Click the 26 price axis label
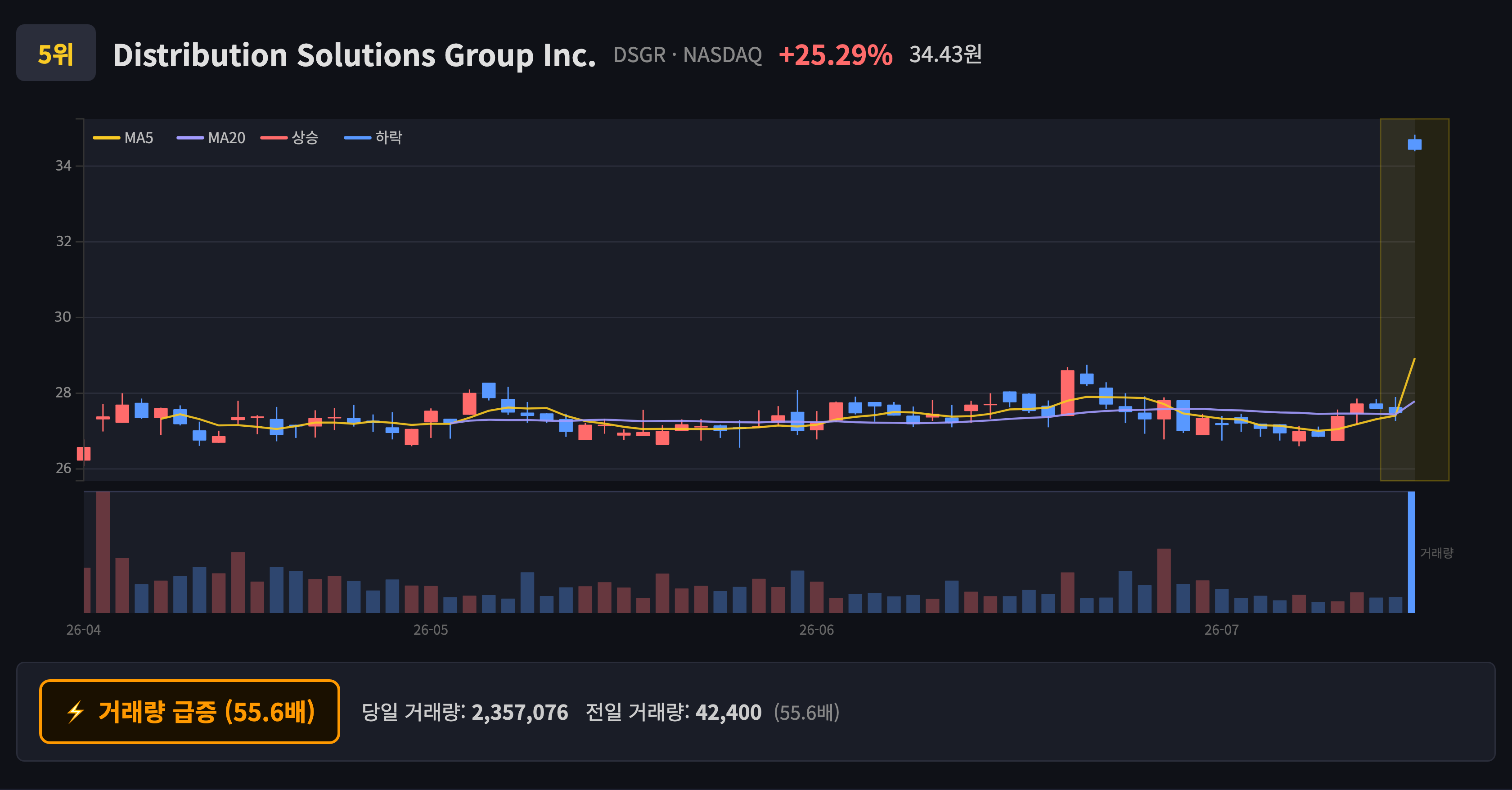1512x790 pixels. (63, 468)
